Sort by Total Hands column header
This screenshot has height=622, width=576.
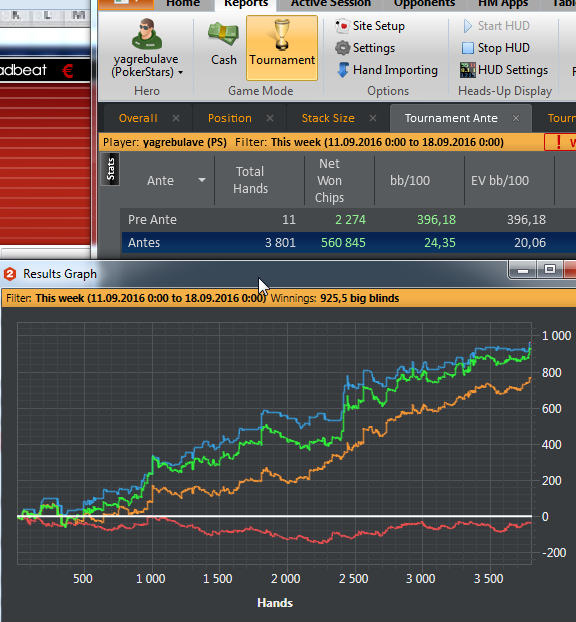point(250,180)
